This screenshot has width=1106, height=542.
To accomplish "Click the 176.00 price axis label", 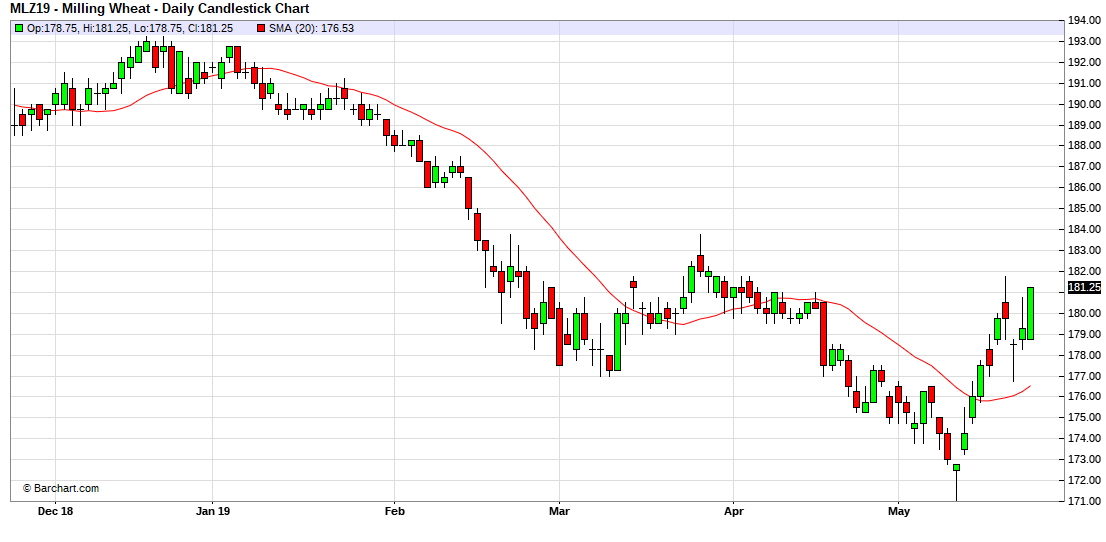I will 1084,397.
